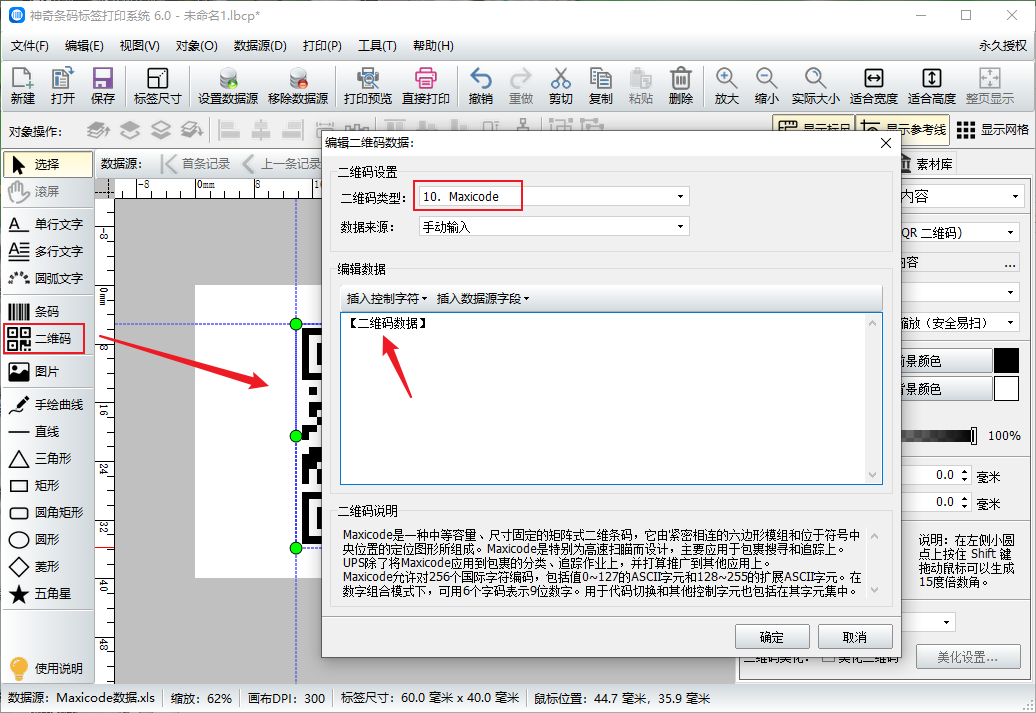Viewport: 1036px width, 713px height.
Task: Switch to the 素材库 tab
Action: [928, 164]
